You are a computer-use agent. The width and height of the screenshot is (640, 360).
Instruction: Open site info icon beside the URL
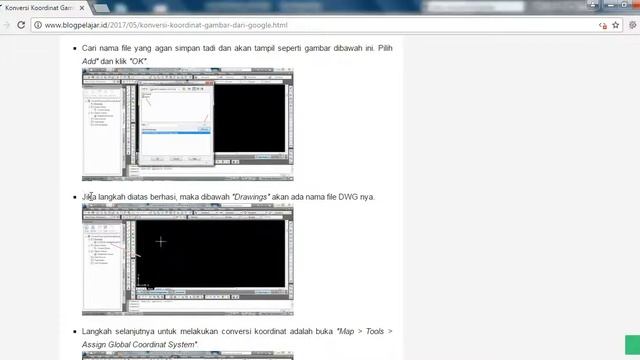click(38, 25)
